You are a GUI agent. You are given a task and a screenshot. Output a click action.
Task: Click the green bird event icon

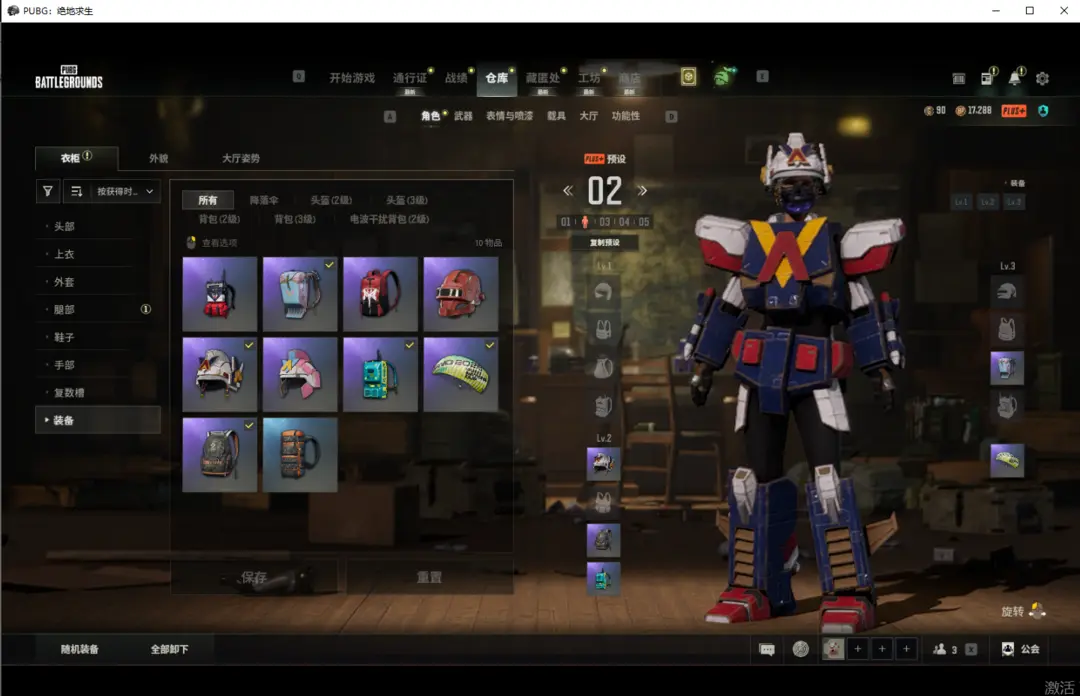723,76
